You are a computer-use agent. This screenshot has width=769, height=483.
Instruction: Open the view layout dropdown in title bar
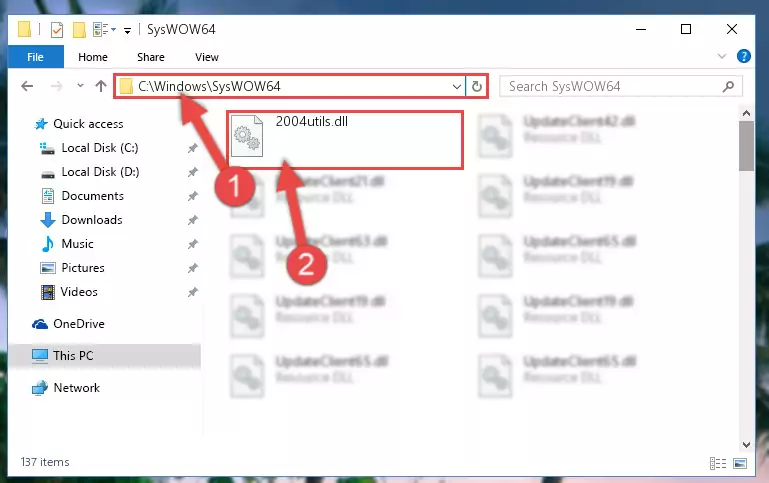[104, 30]
